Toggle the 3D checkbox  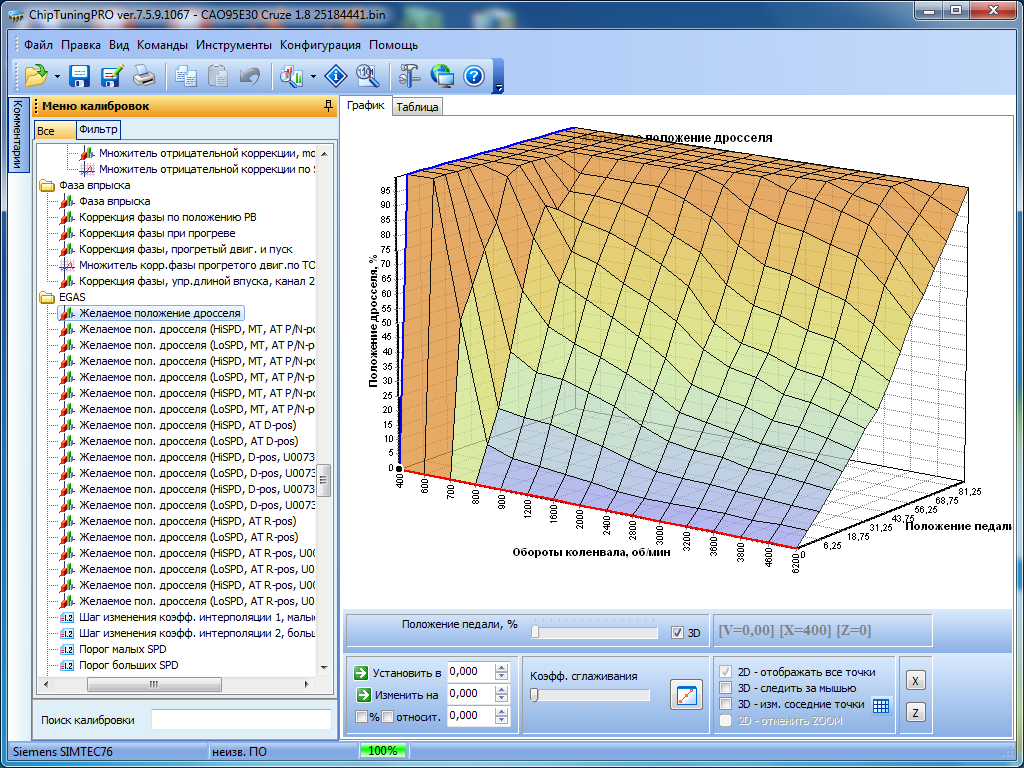(678, 633)
